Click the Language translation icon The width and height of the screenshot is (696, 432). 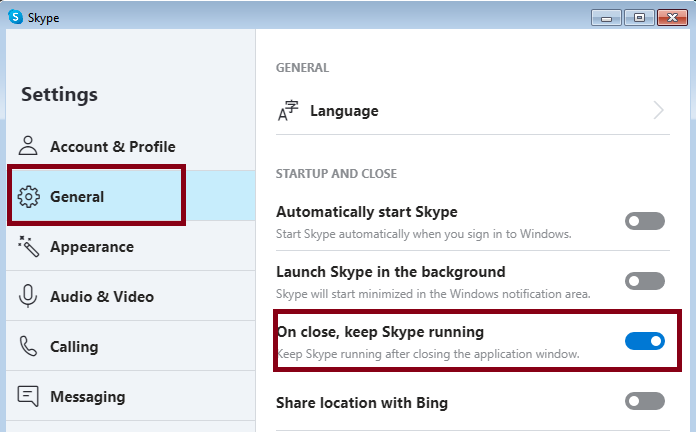click(x=288, y=111)
